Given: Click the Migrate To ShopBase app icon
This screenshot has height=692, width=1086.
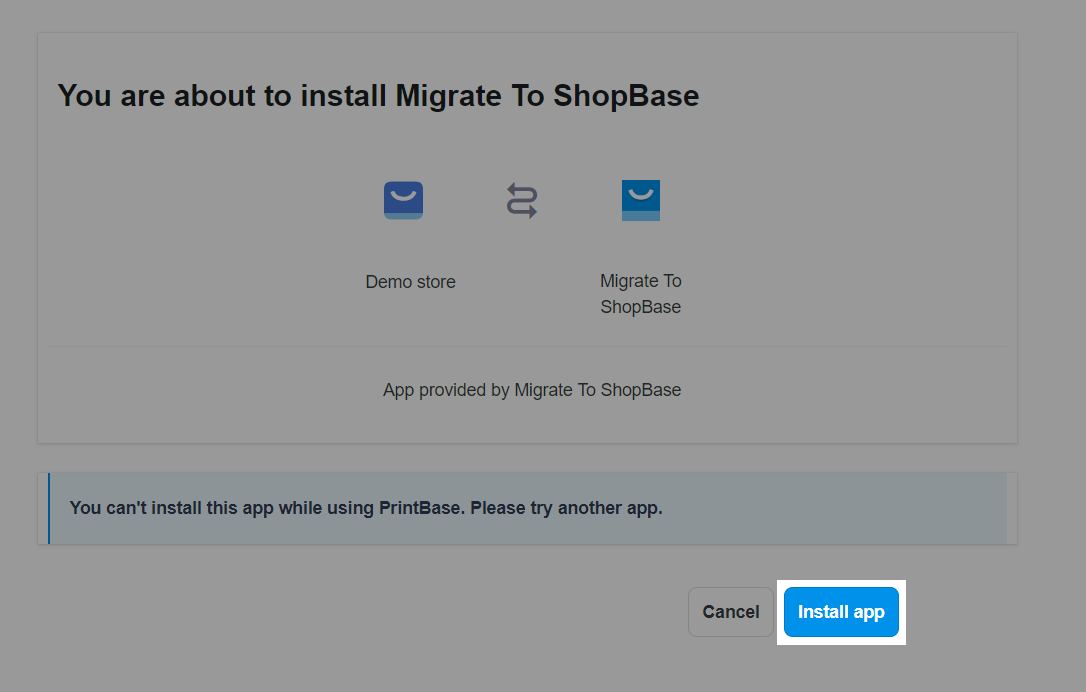Looking at the screenshot, I should tap(641, 200).
